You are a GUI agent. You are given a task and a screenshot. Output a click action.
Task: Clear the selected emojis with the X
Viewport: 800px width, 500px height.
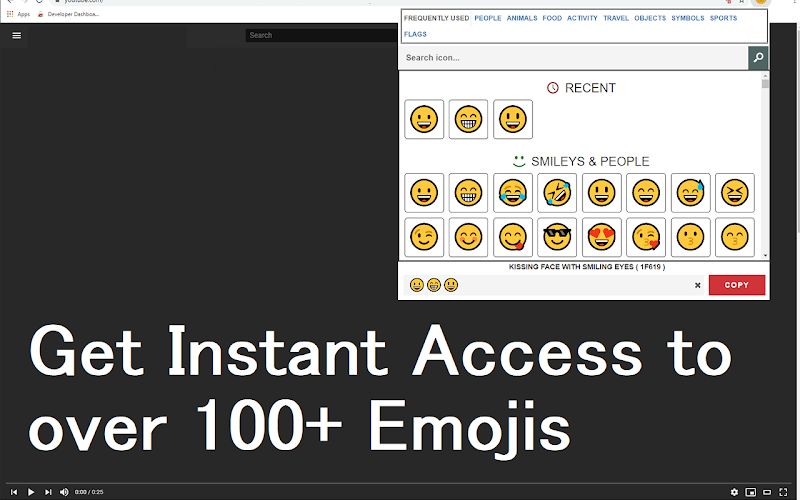697,285
